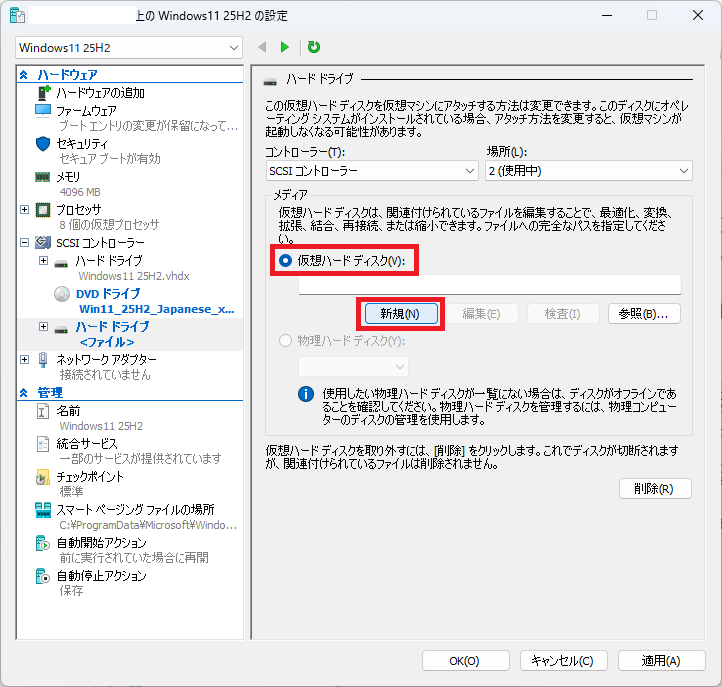Click the 名前 icon under 管理

coord(43,411)
